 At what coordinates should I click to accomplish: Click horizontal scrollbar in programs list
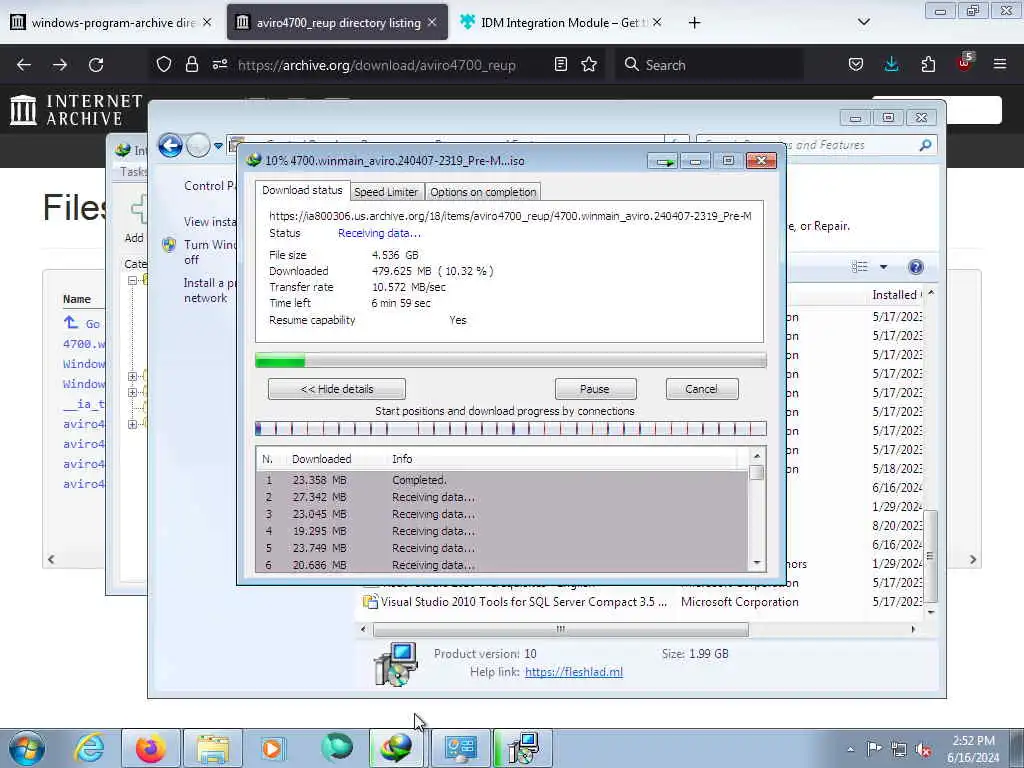pyautogui.click(x=560, y=630)
